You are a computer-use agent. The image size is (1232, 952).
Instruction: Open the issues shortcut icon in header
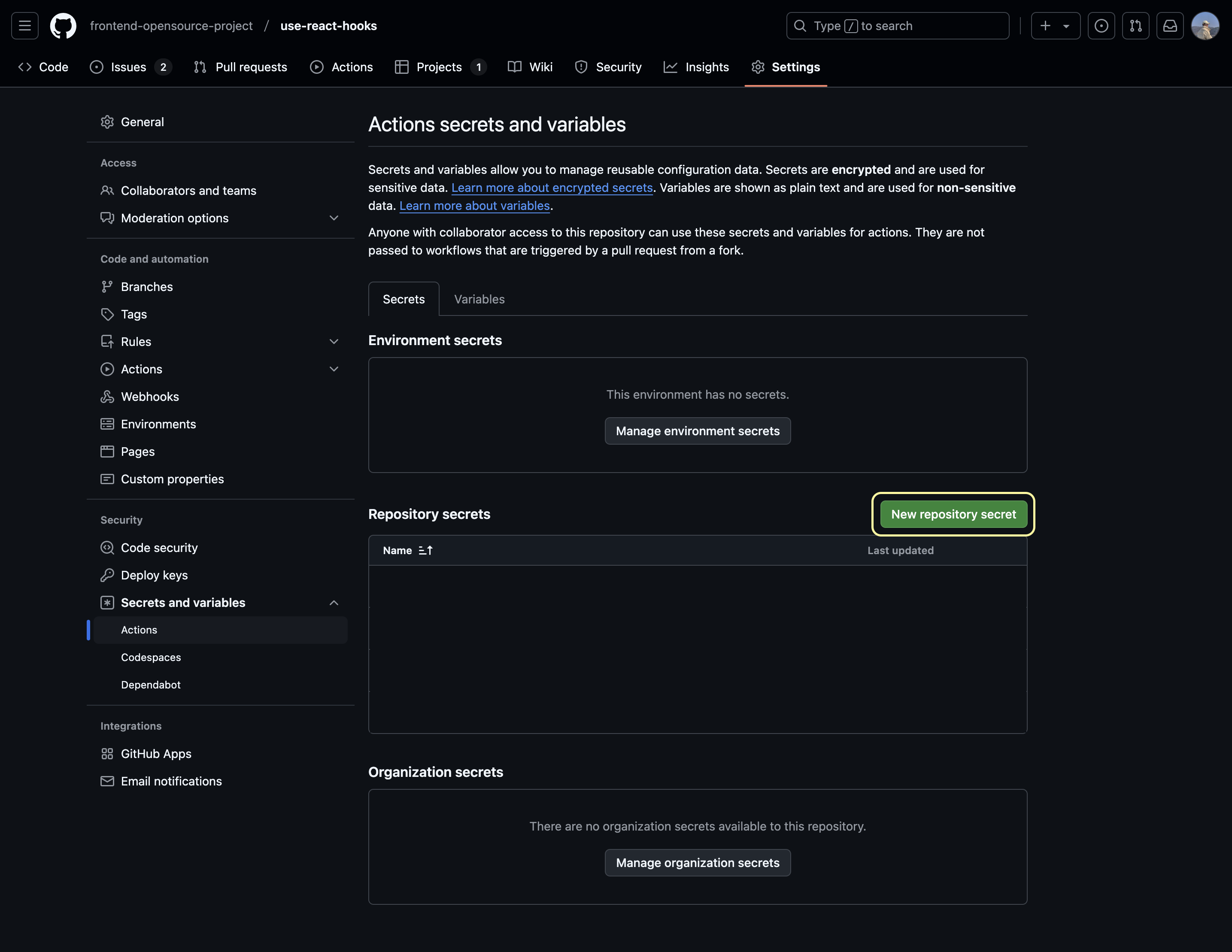click(1101, 26)
